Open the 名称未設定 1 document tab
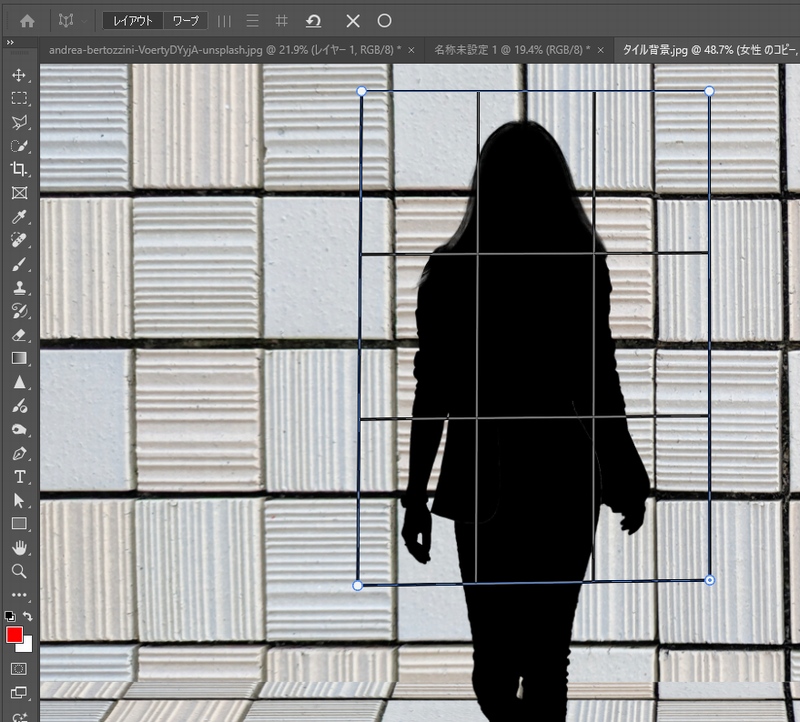 click(510, 48)
